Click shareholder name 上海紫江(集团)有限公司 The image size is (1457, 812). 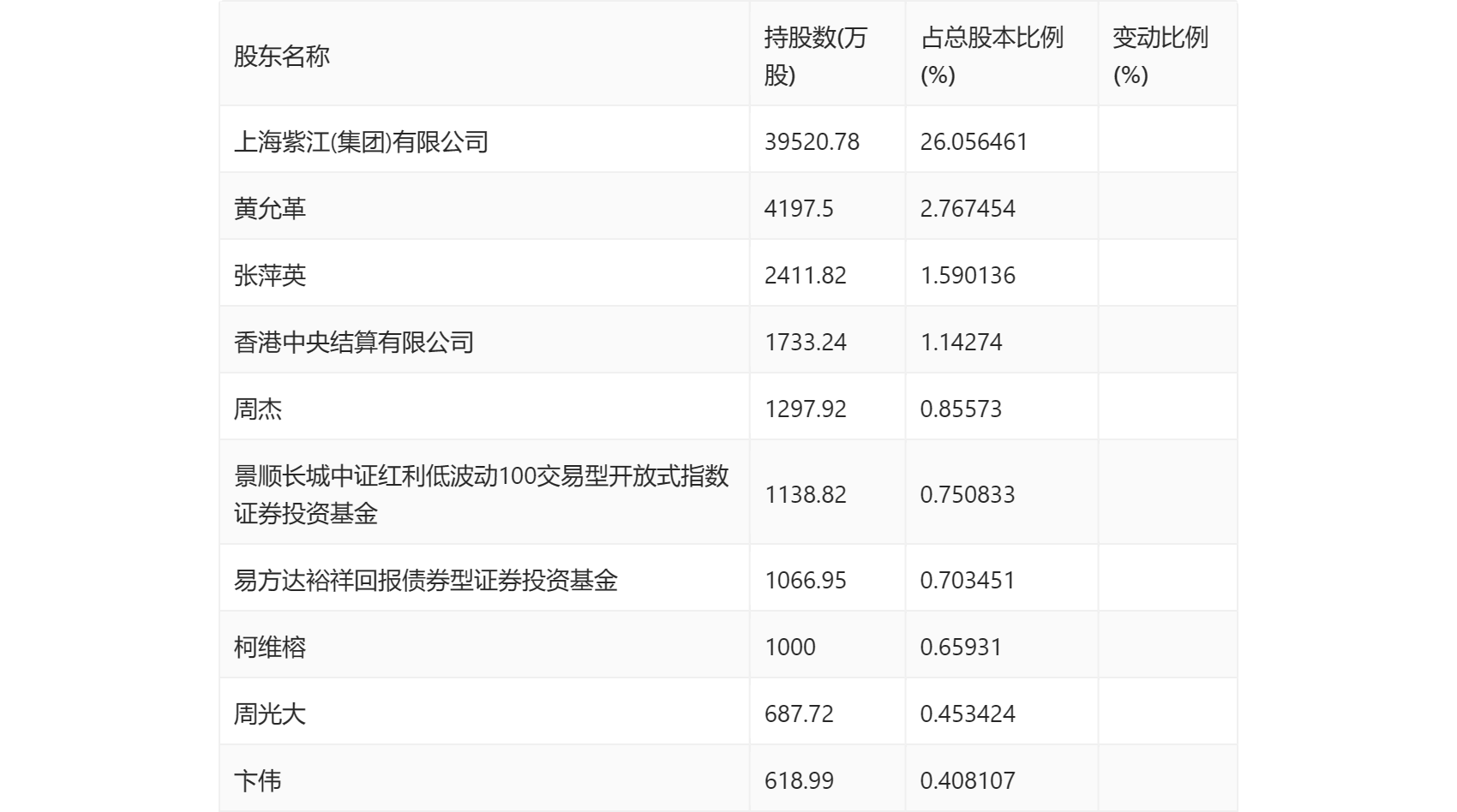point(362,141)
